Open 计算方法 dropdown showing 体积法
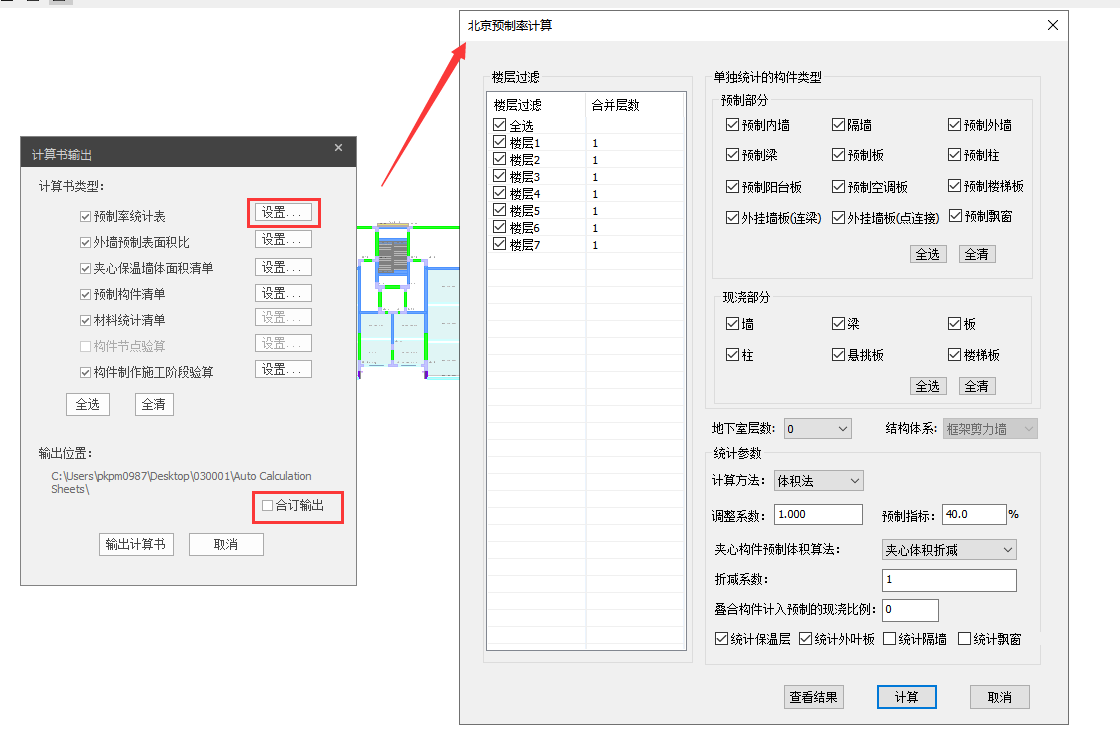Screen dimensions: 1120x748 (x=819, y=481)
